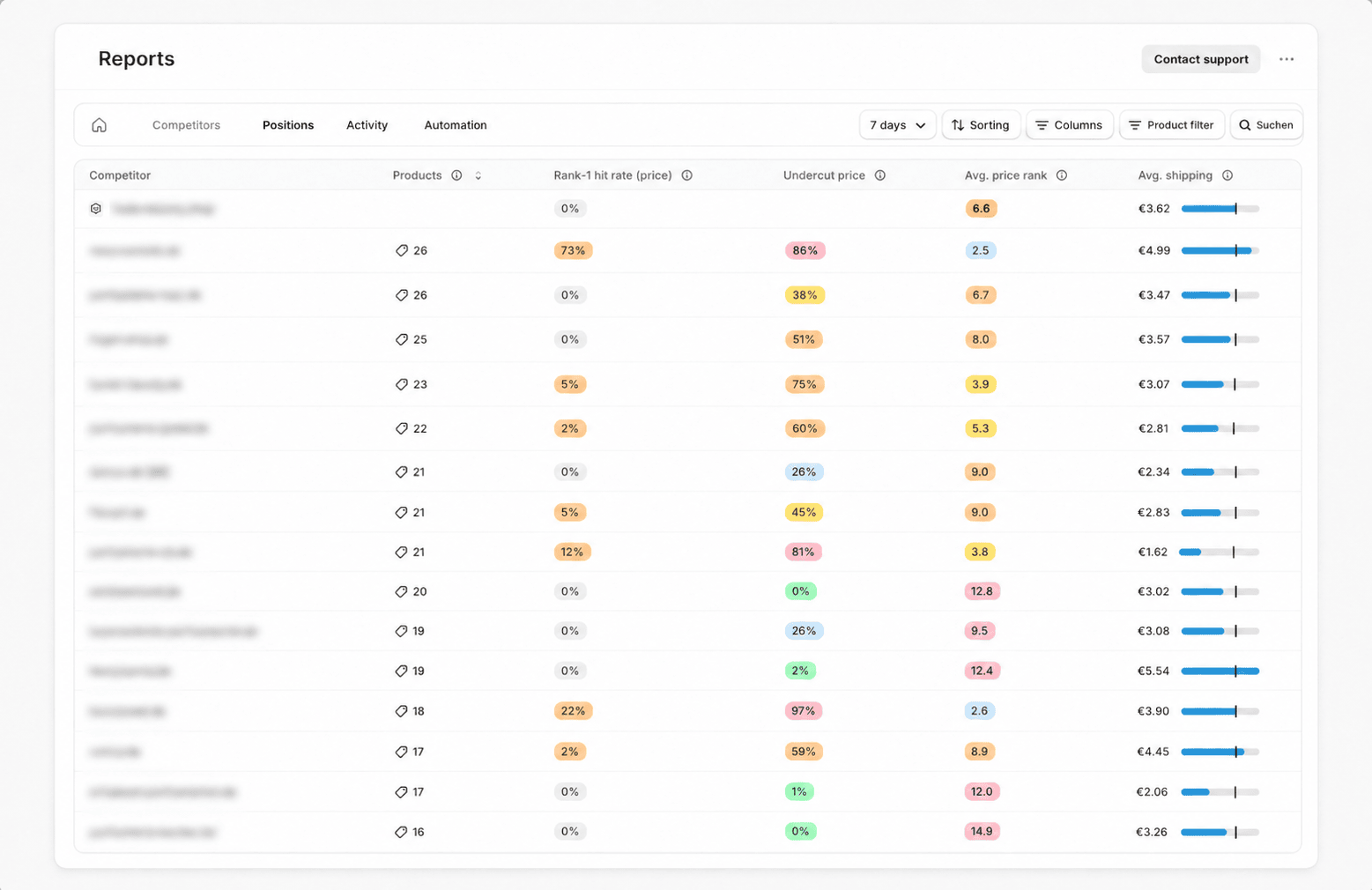Image resolution: width=1372 pixels, height=890 pixels.
Task: Click the tag icon in the 25 products row
Action: (401, 339)
